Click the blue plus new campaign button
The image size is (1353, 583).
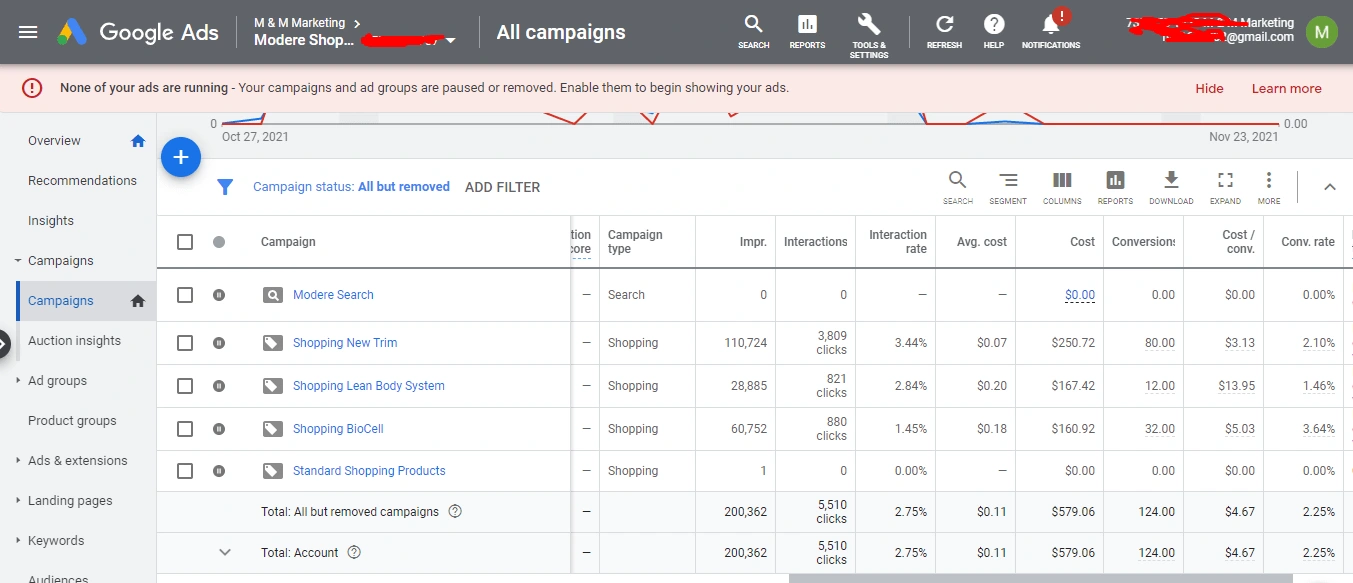click(181, 157)
